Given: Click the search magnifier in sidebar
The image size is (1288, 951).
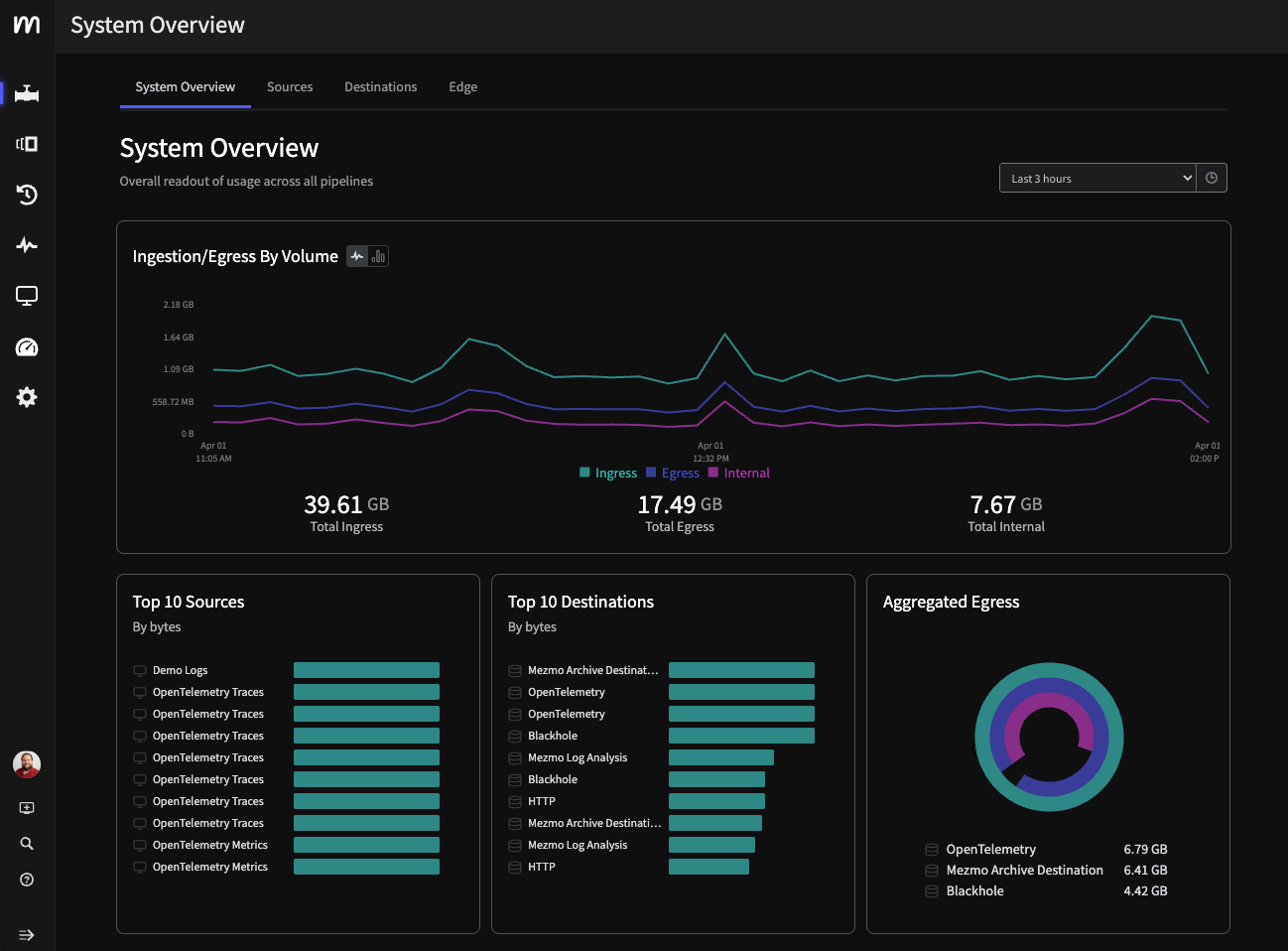Looking at the screenshot, I should (27, 844).
